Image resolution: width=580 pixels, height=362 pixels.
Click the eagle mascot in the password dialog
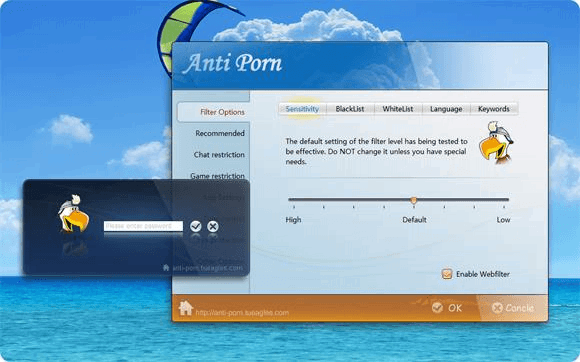tap(74, 214)
